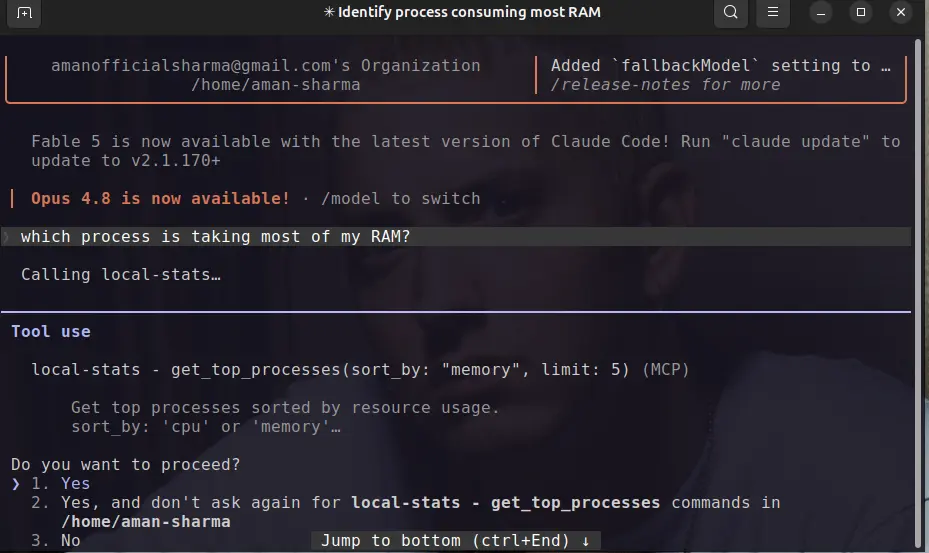Click the /release-notes for more text
The image size is (929, 553).
(x=665, y=85)
